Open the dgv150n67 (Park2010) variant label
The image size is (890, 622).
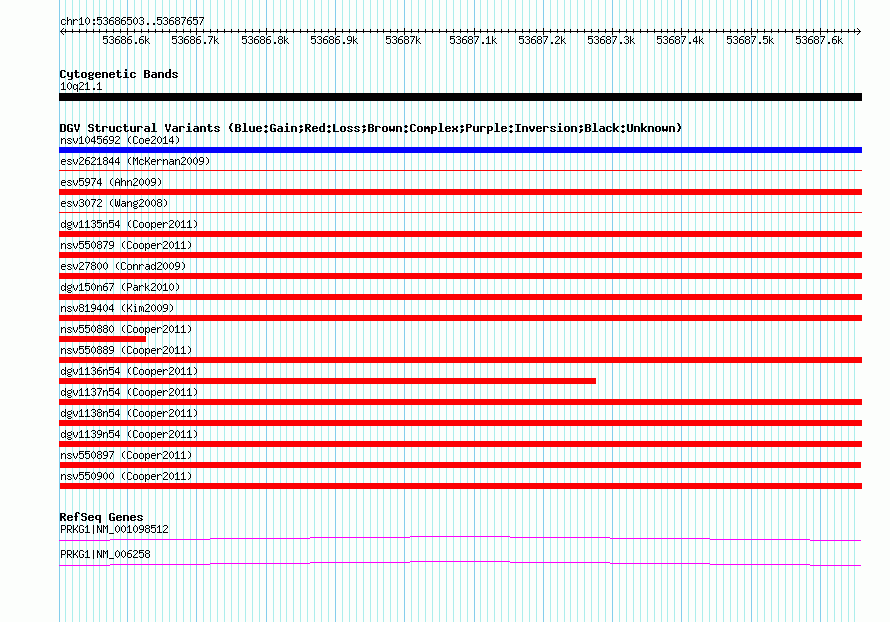(120, 287)
